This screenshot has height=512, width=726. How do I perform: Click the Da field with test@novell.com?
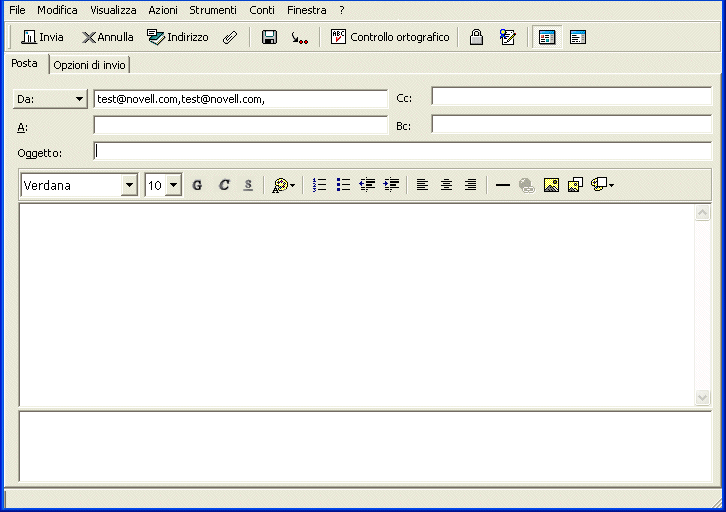pyautogui.click(x=240, y=99)
